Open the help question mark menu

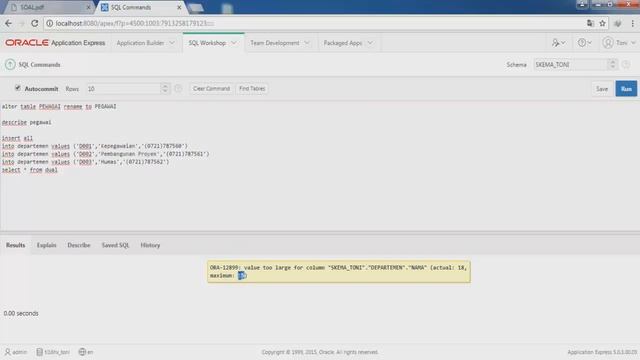584,43
